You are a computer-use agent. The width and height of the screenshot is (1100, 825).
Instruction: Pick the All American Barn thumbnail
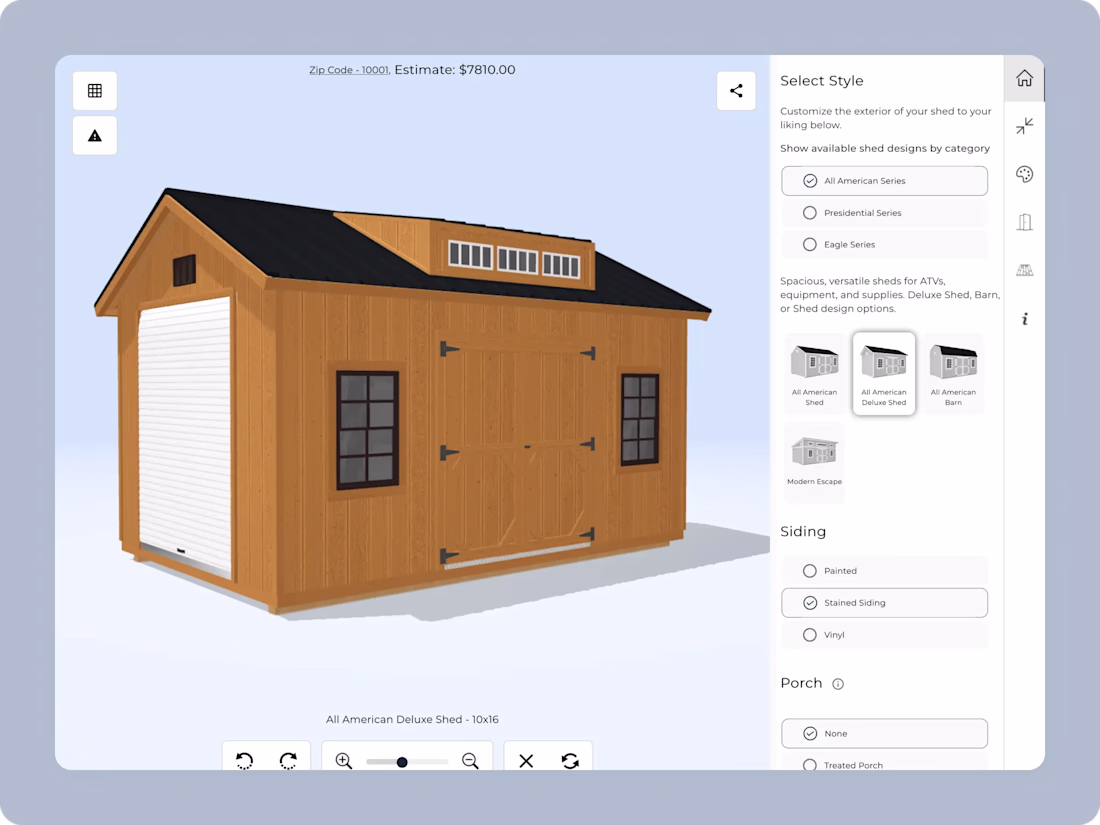[953, 373]
